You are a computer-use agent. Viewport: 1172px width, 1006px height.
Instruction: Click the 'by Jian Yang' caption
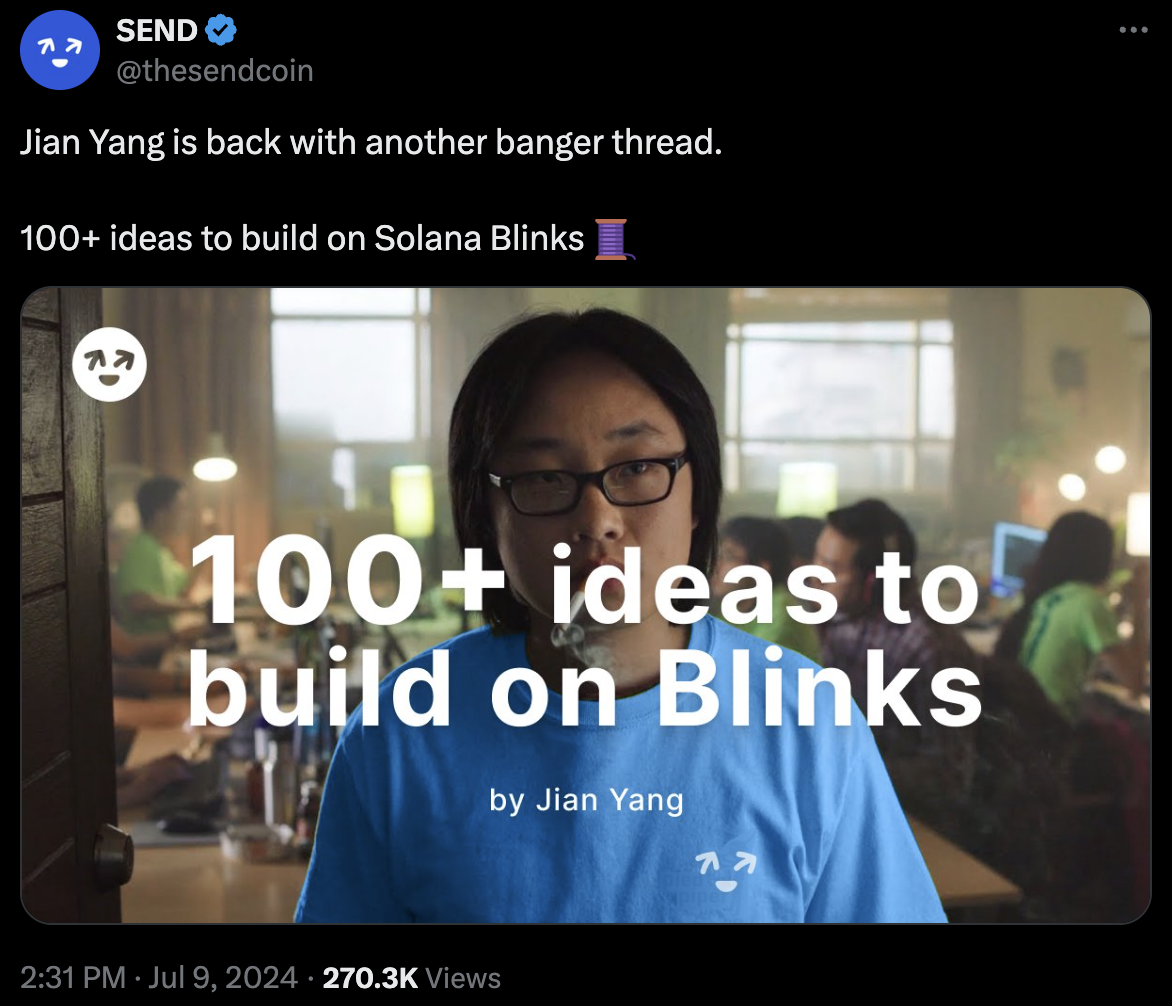coord(587,800)
